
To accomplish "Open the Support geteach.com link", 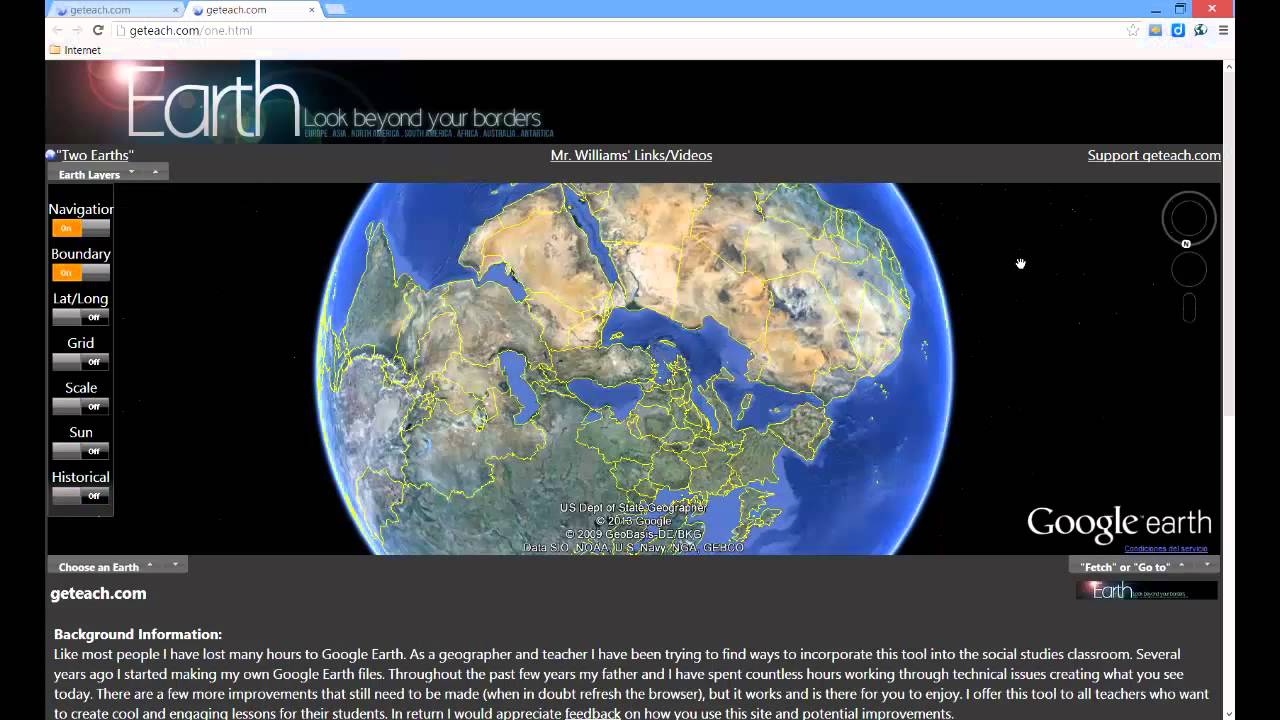I will [1154, 155].
